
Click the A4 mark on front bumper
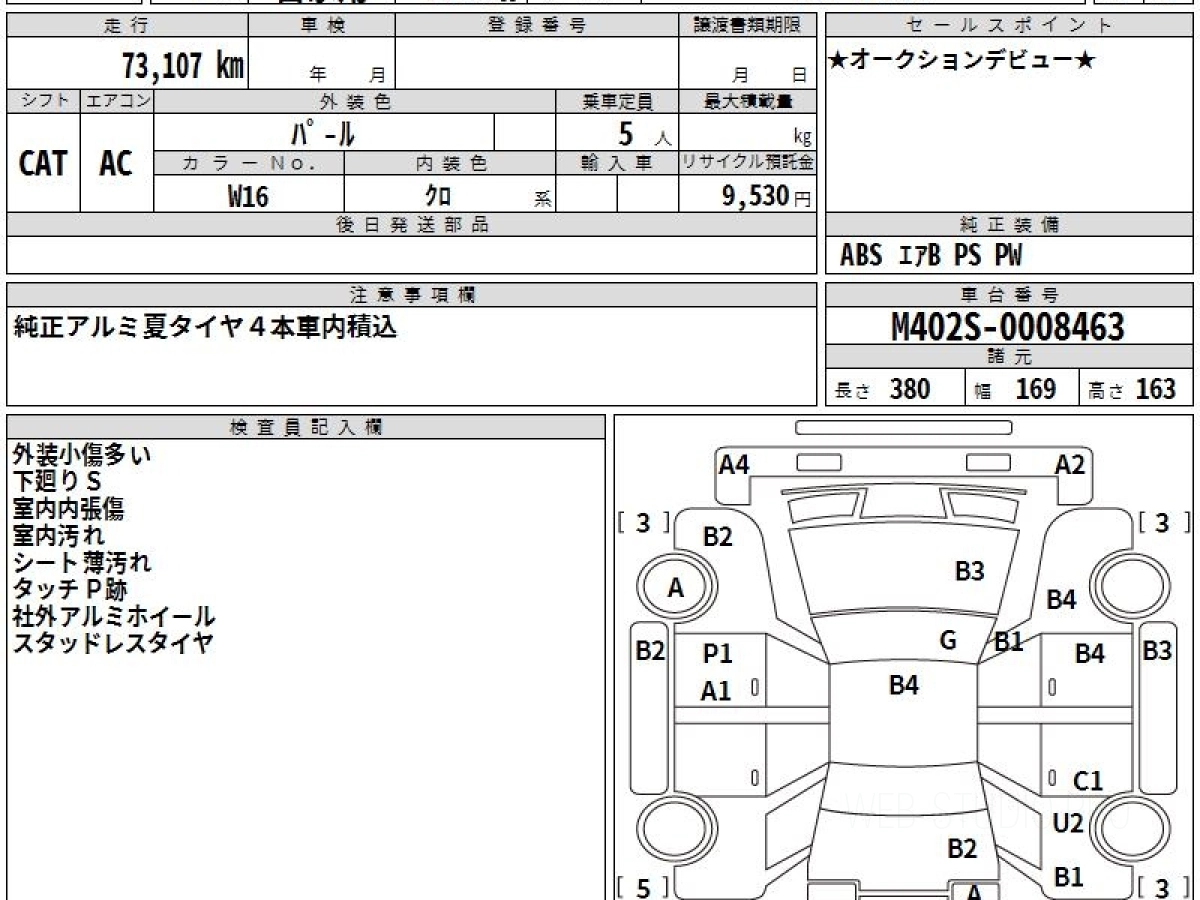click(x=734, y=464)
